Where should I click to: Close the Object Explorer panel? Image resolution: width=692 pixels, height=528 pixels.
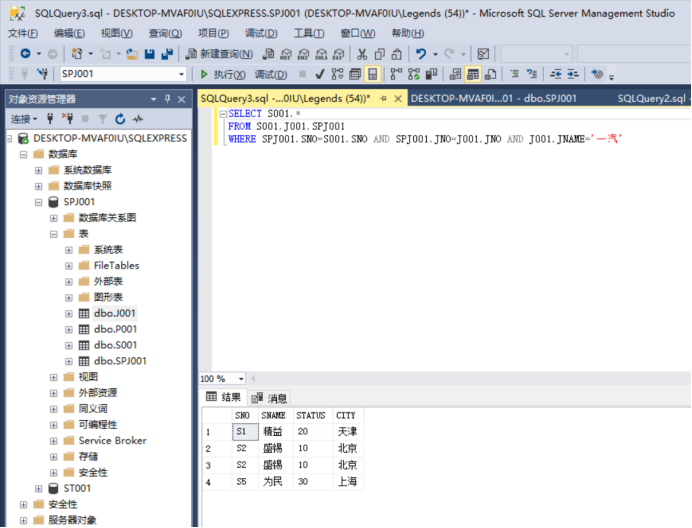click(181, 99)
